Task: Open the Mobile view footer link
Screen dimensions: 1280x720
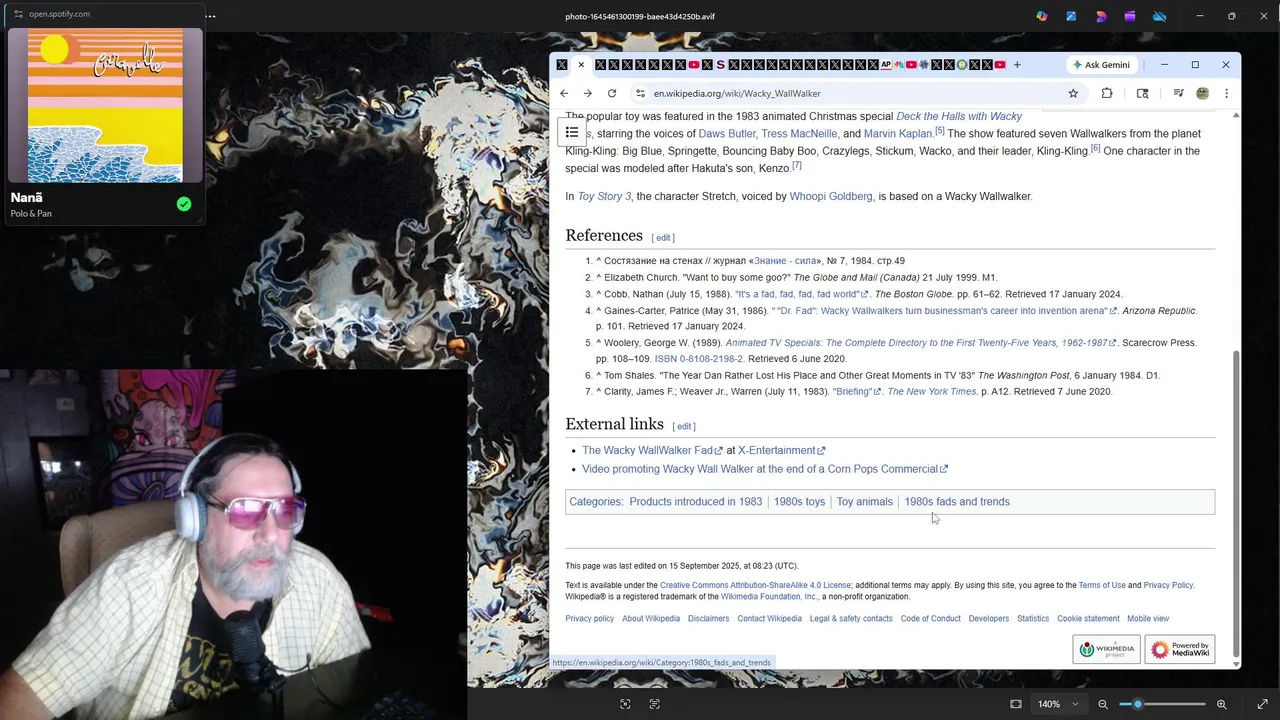Action: point(1148,619)
